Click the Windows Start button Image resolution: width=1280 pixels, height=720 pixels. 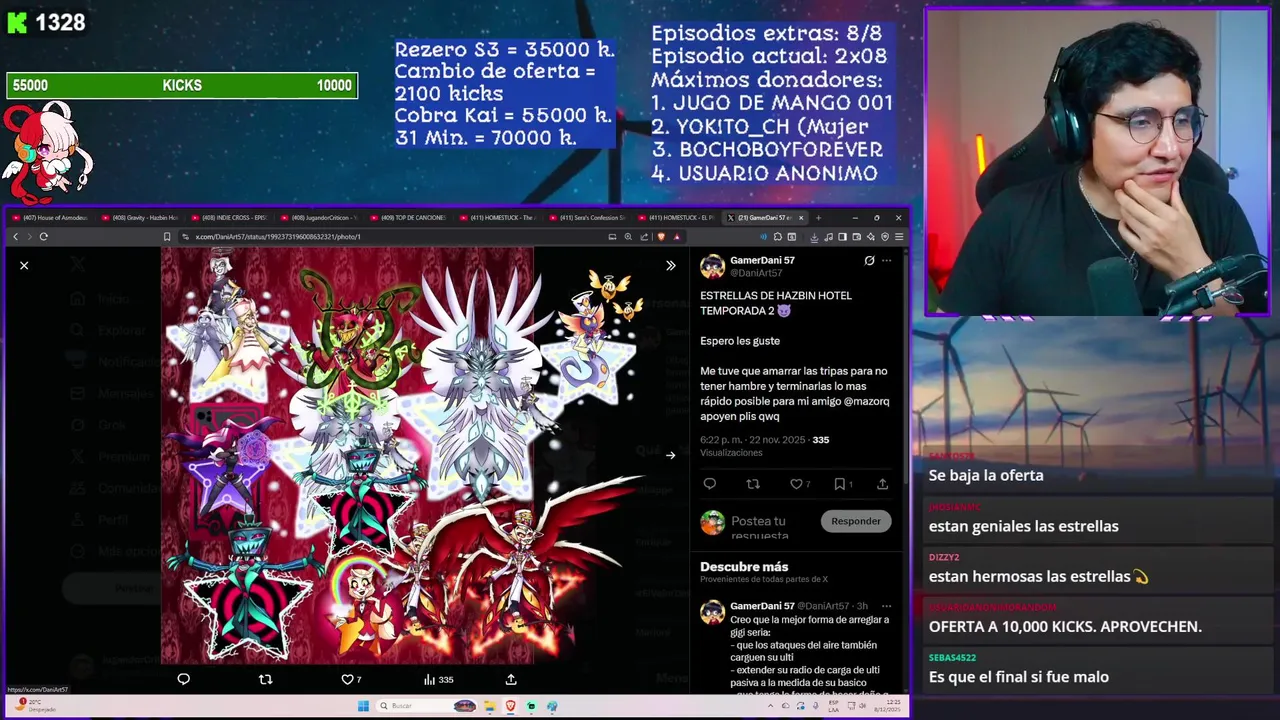point(363,706)
